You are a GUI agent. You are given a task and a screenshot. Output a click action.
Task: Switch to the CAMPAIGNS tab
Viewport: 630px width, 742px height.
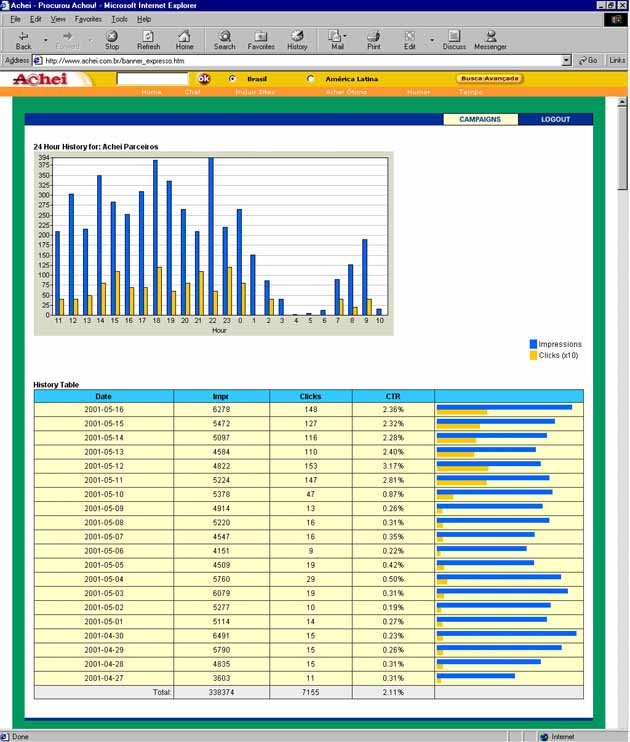[x=480, y=119]
